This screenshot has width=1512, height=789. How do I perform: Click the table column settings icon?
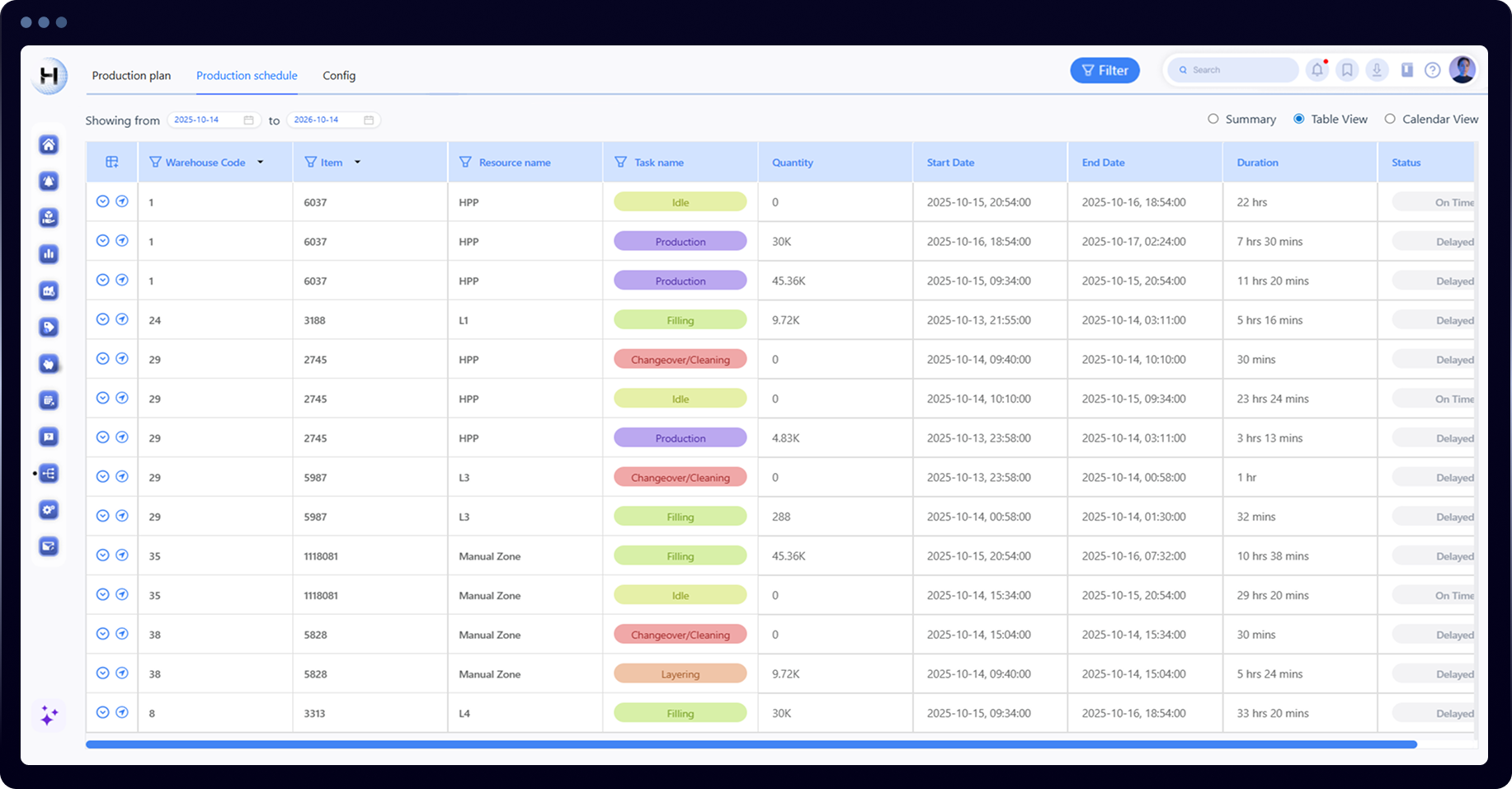[112, 162]
